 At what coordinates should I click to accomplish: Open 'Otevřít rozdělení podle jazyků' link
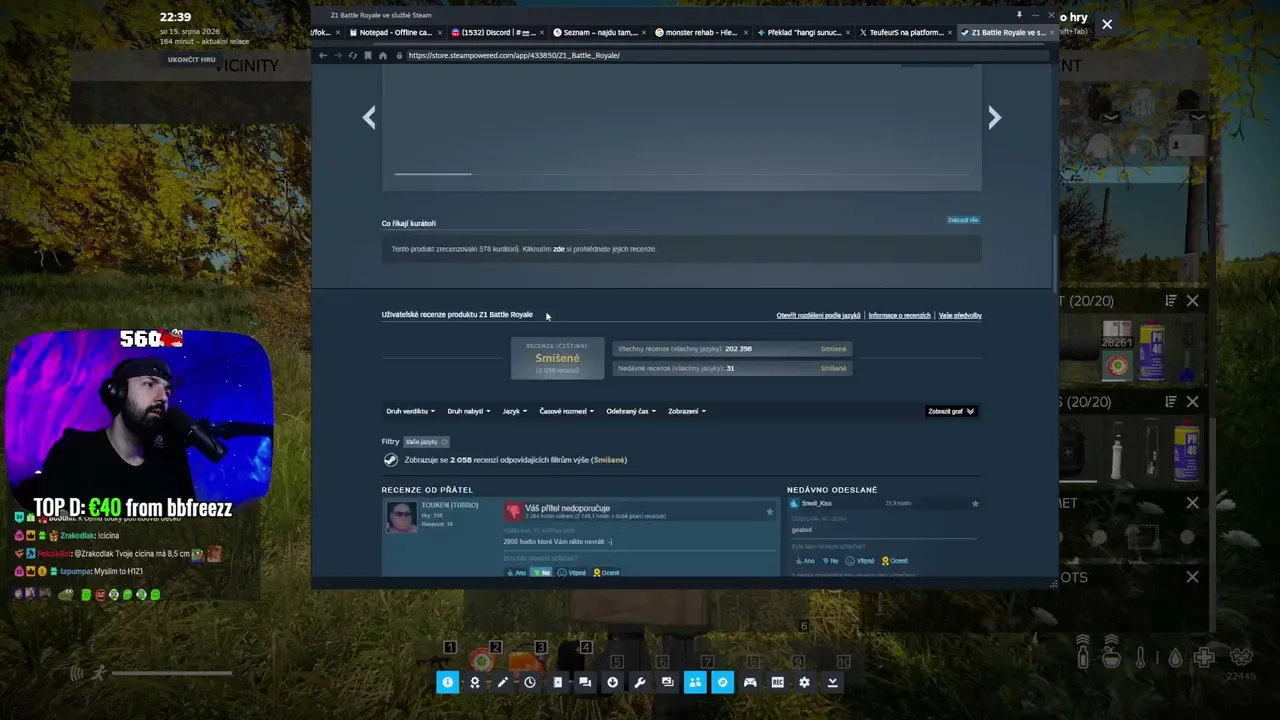tap(818, 315)
